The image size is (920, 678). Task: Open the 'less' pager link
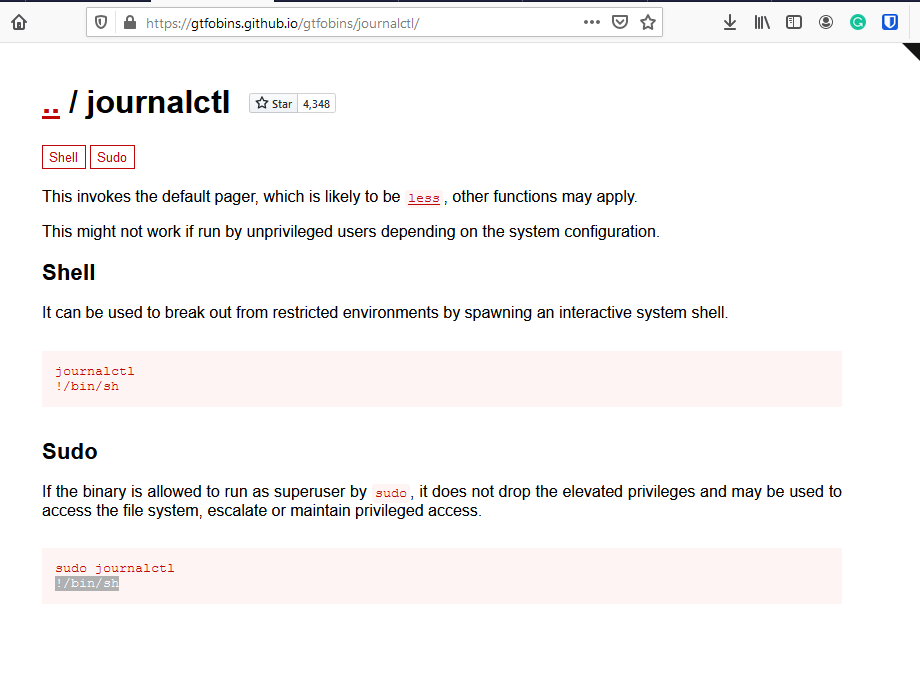click(424, 198)
